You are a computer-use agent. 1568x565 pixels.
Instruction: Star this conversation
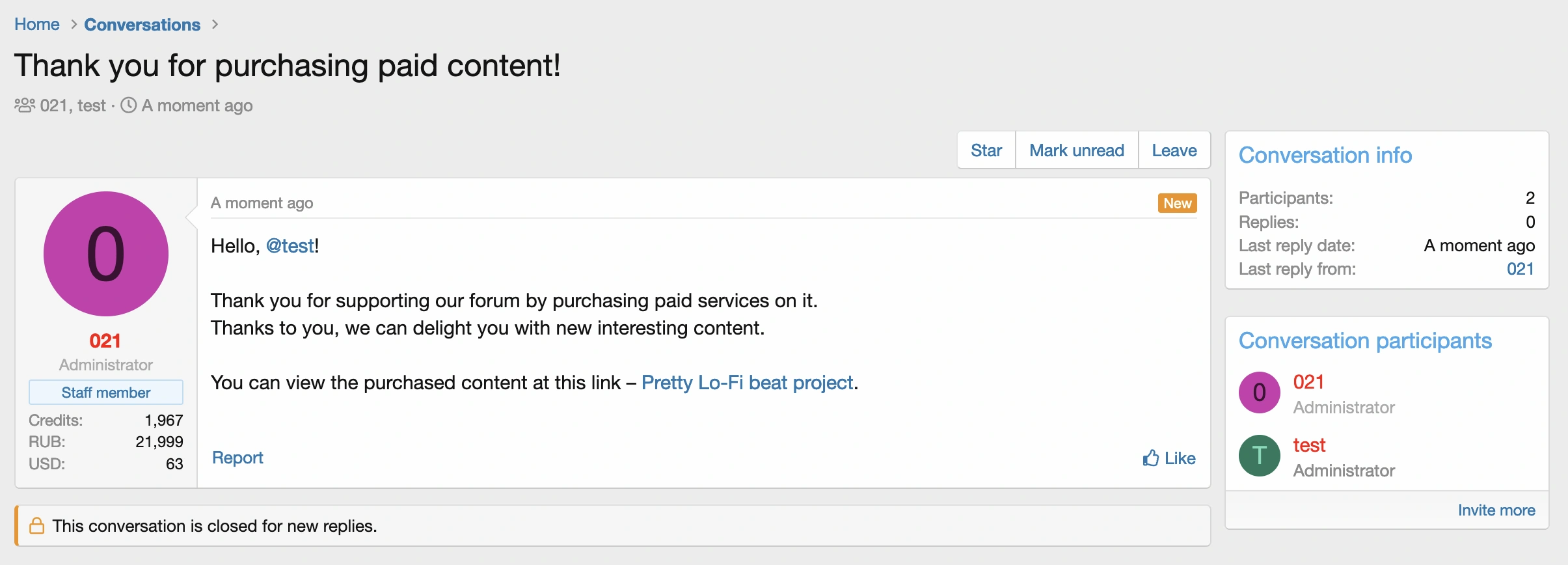tap(986, 150)
